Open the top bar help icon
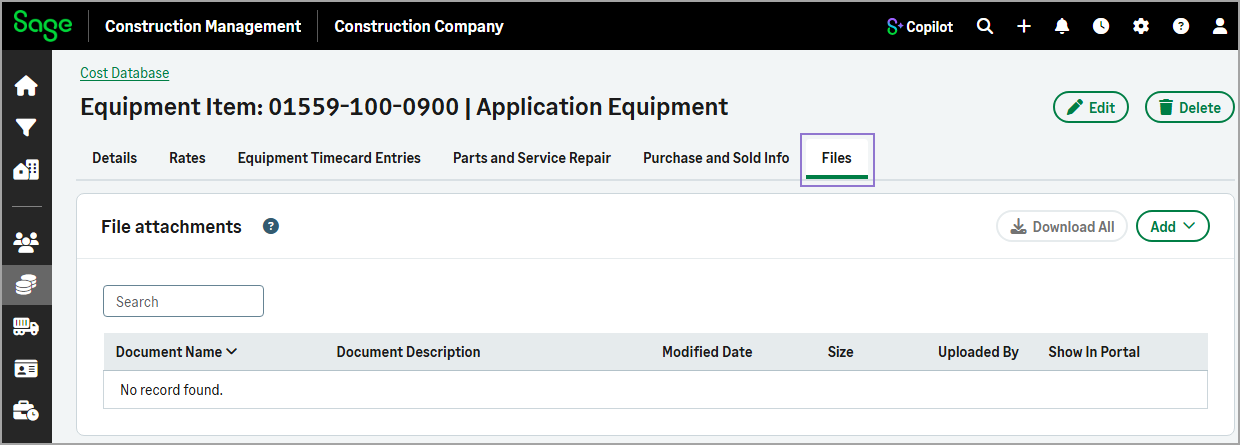 (1181, 27)
